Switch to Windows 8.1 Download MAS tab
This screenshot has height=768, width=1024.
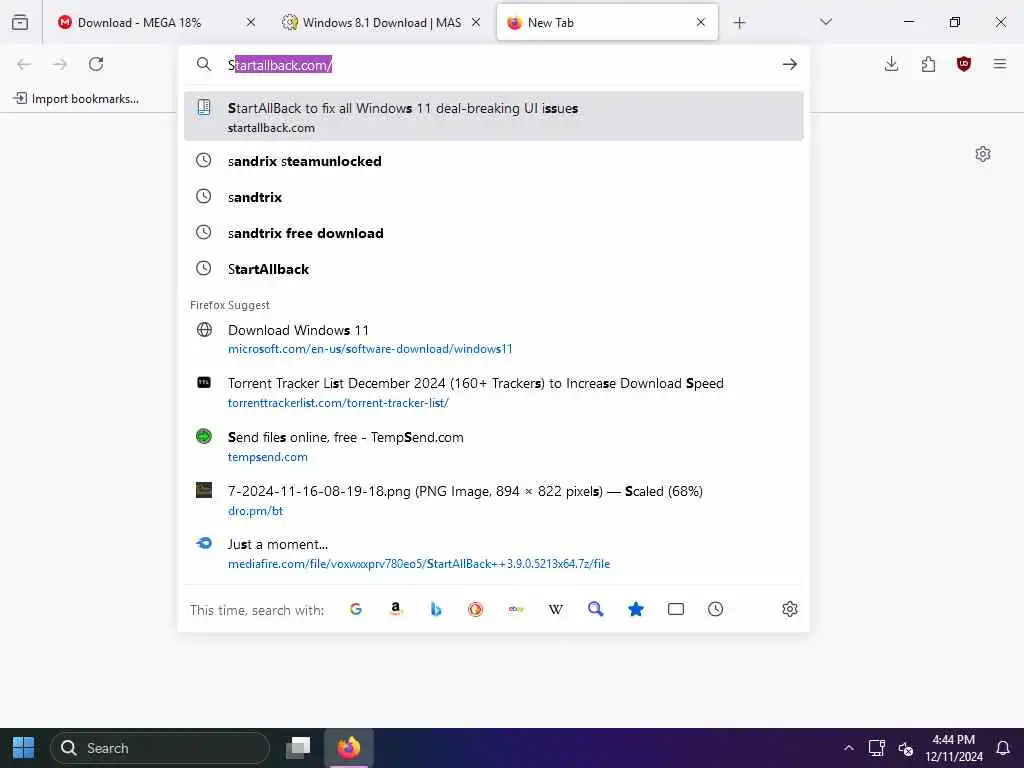point(382,22)
